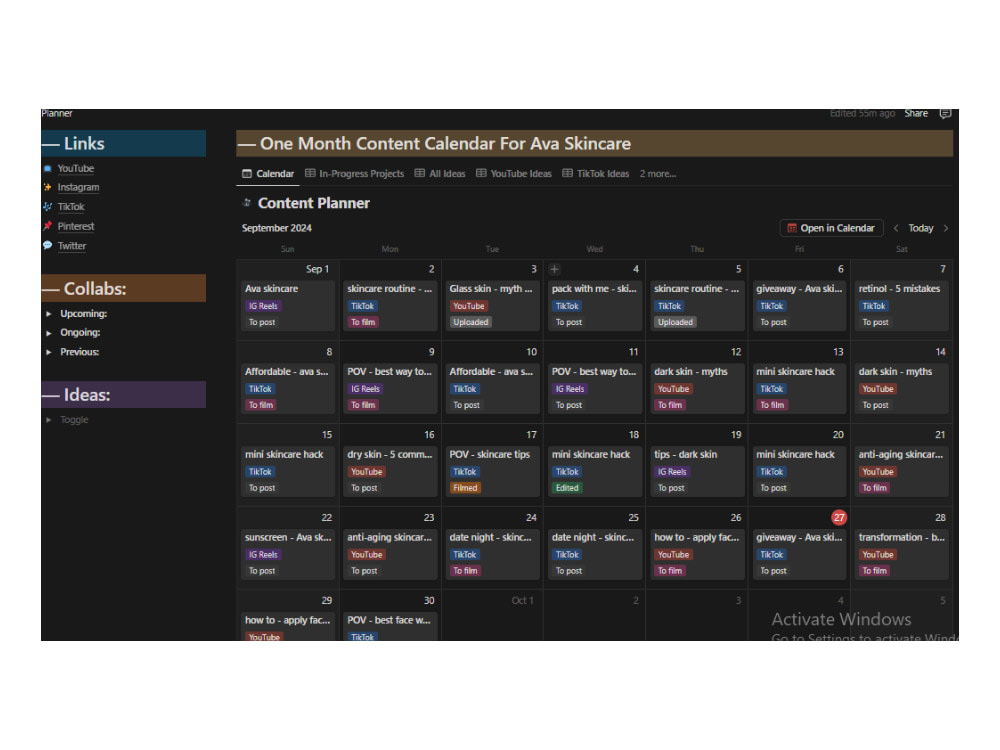Switch to the Calendar view tab
The width and height of the screenshot is (1000, 750).
point(268,173)
